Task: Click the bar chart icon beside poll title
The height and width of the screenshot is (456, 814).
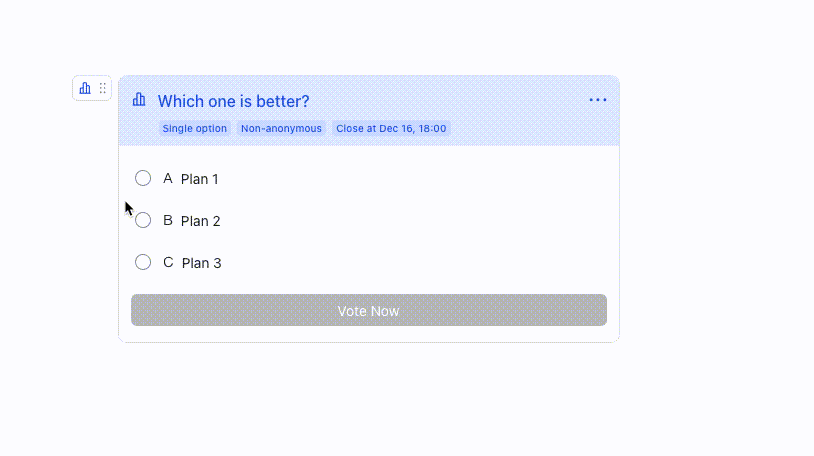Action: click(139, 100)
